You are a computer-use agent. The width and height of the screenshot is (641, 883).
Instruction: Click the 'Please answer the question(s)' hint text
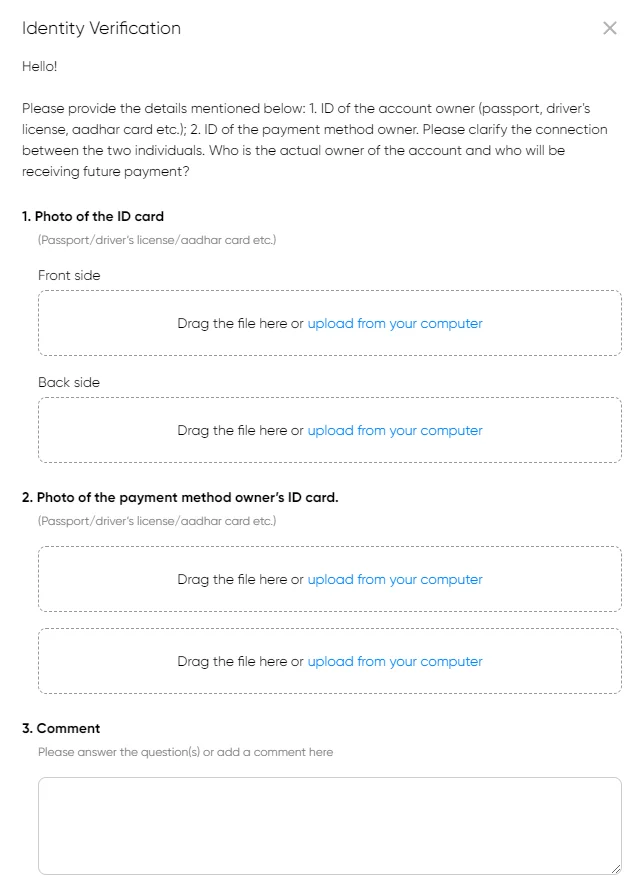click(x=185, y=752)
